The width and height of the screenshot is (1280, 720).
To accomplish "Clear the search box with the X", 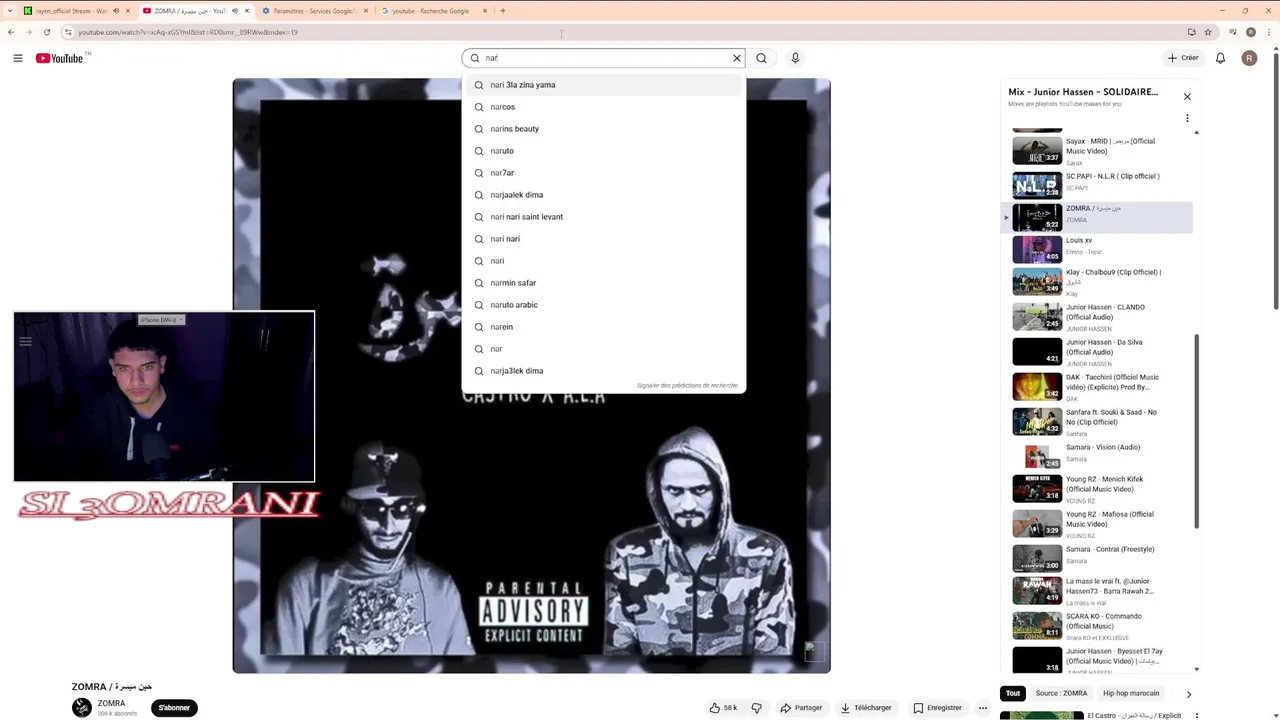I will [x=737, y=58].
